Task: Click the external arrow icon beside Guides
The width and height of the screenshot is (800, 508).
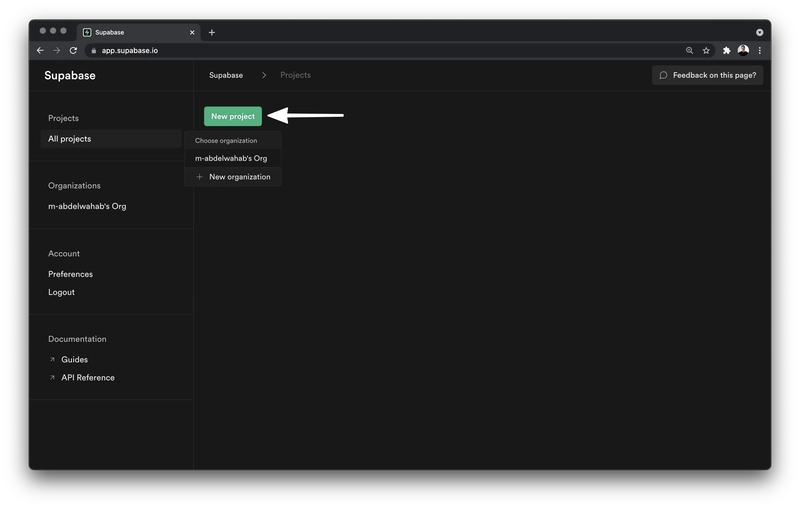Action: coord(52,360)
